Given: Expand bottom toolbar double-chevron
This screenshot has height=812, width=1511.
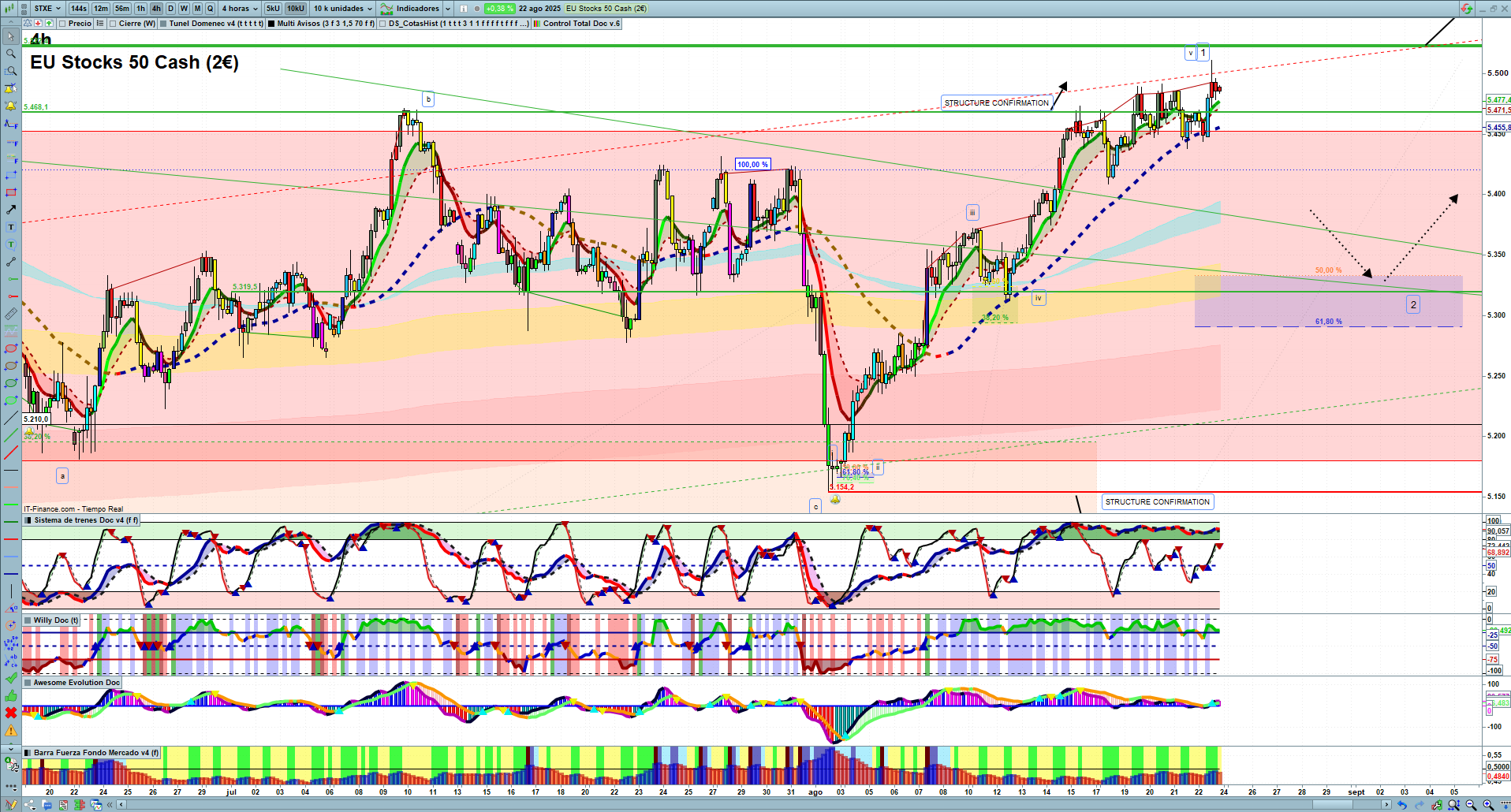Looking at the screenshot, I should tap(110, 805).
